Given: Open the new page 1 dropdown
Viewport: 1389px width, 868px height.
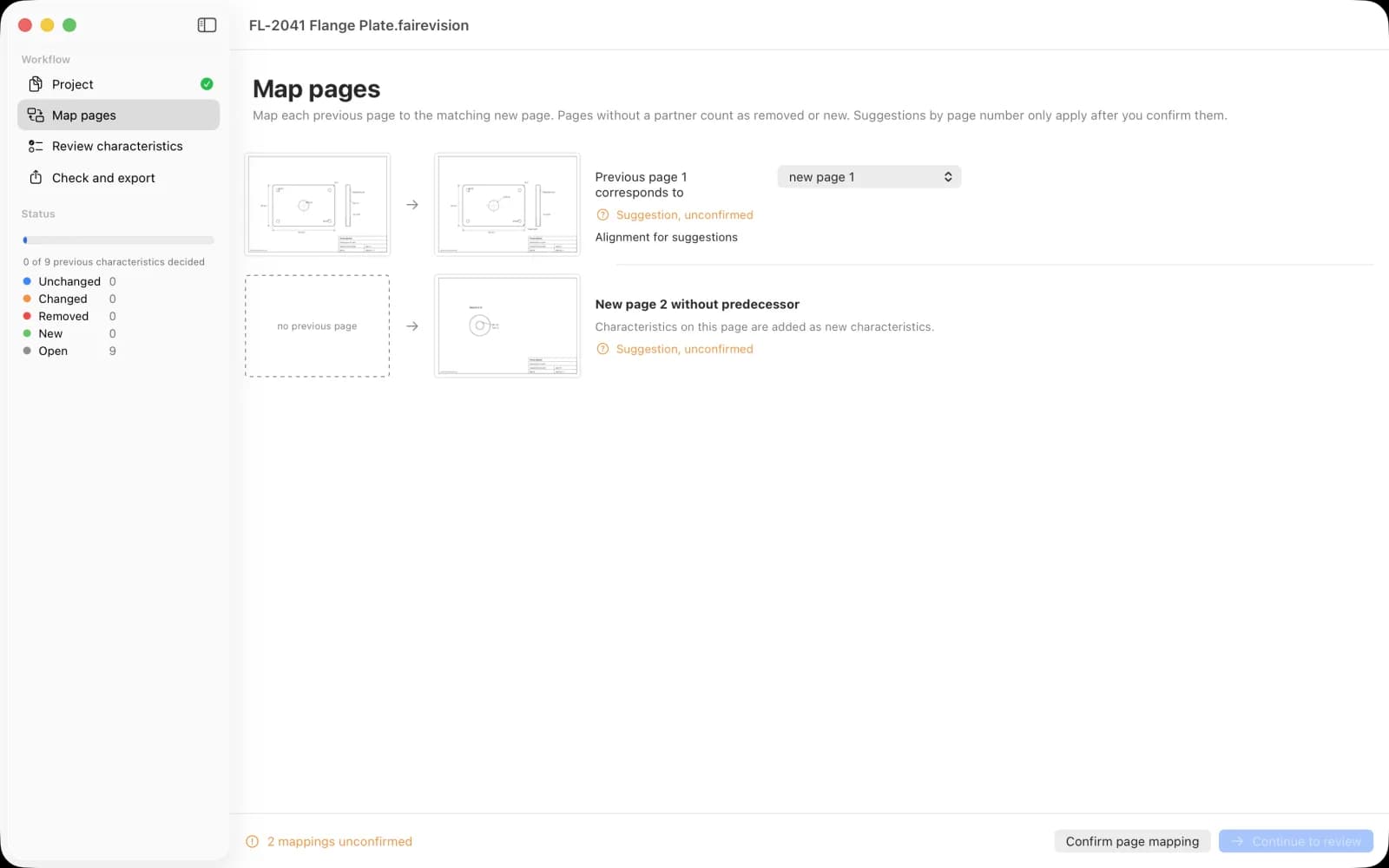Looking at the screenshot, I should pos(869,177).
